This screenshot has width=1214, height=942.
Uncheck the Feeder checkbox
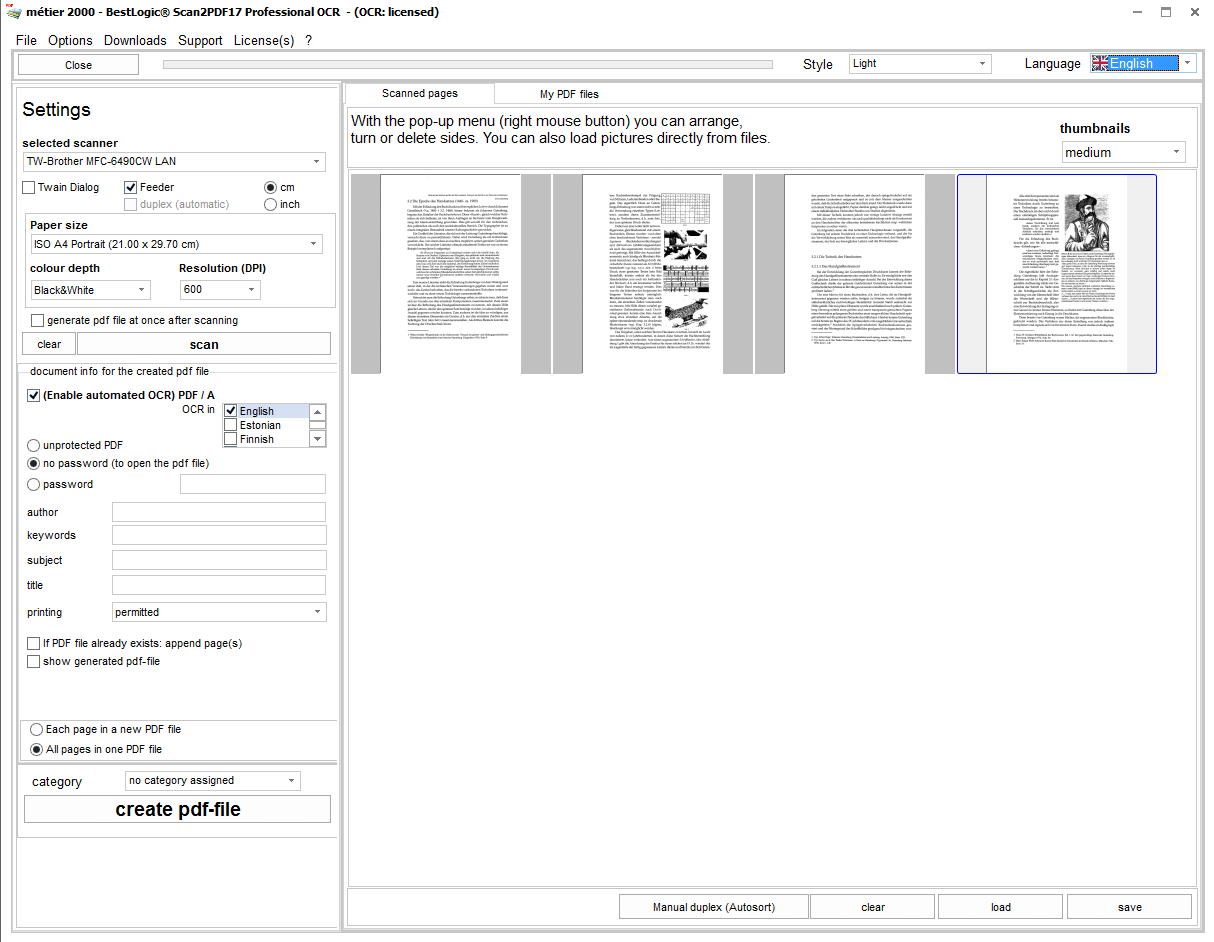131,187
